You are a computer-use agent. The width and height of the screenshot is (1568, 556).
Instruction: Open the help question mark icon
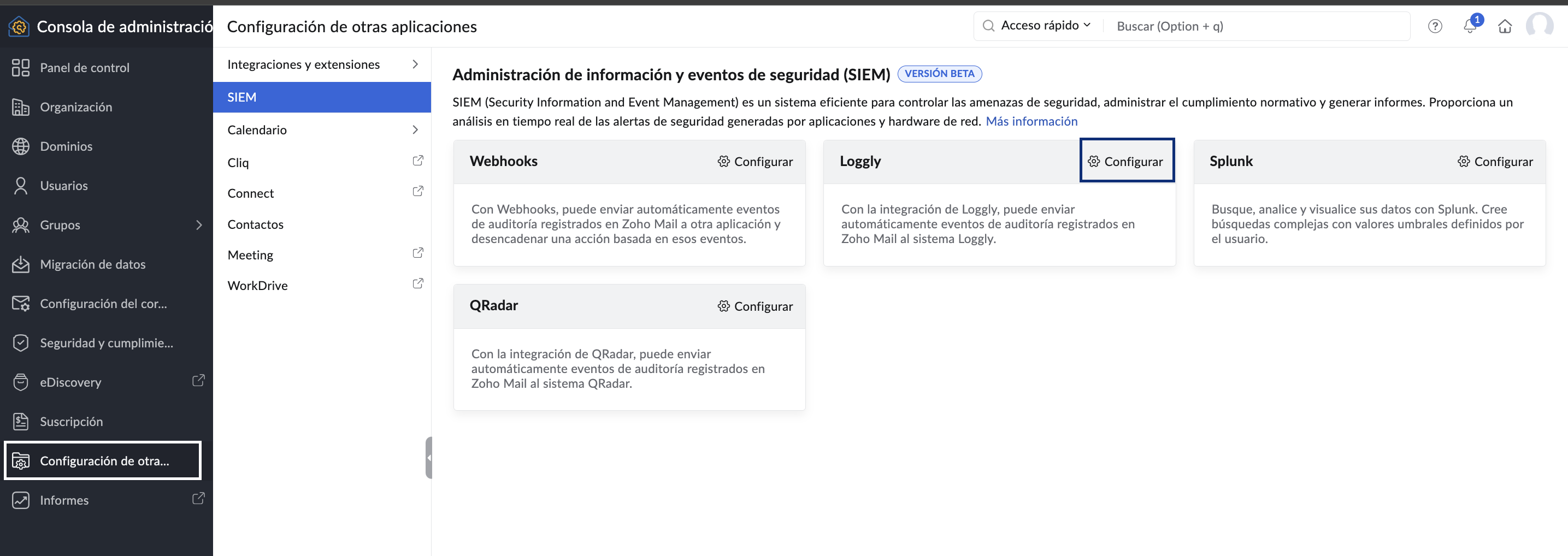pyautogui.click(x=1435, y=26)
